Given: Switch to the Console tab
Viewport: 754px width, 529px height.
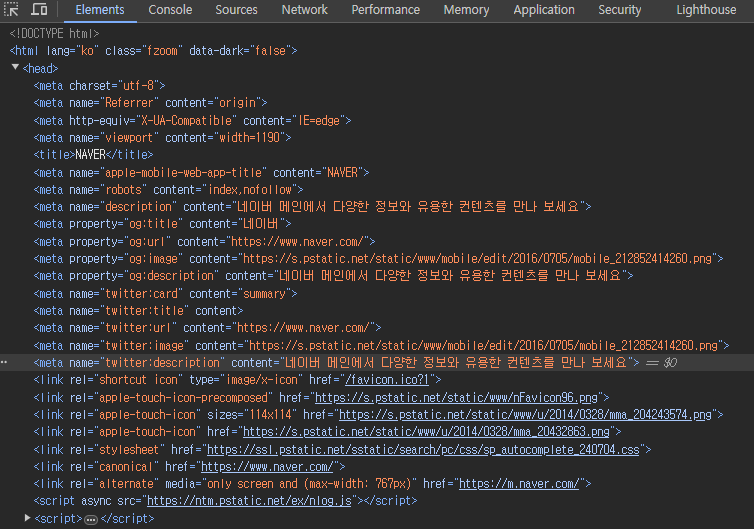Looking at the screenshot, I should 170,10.
